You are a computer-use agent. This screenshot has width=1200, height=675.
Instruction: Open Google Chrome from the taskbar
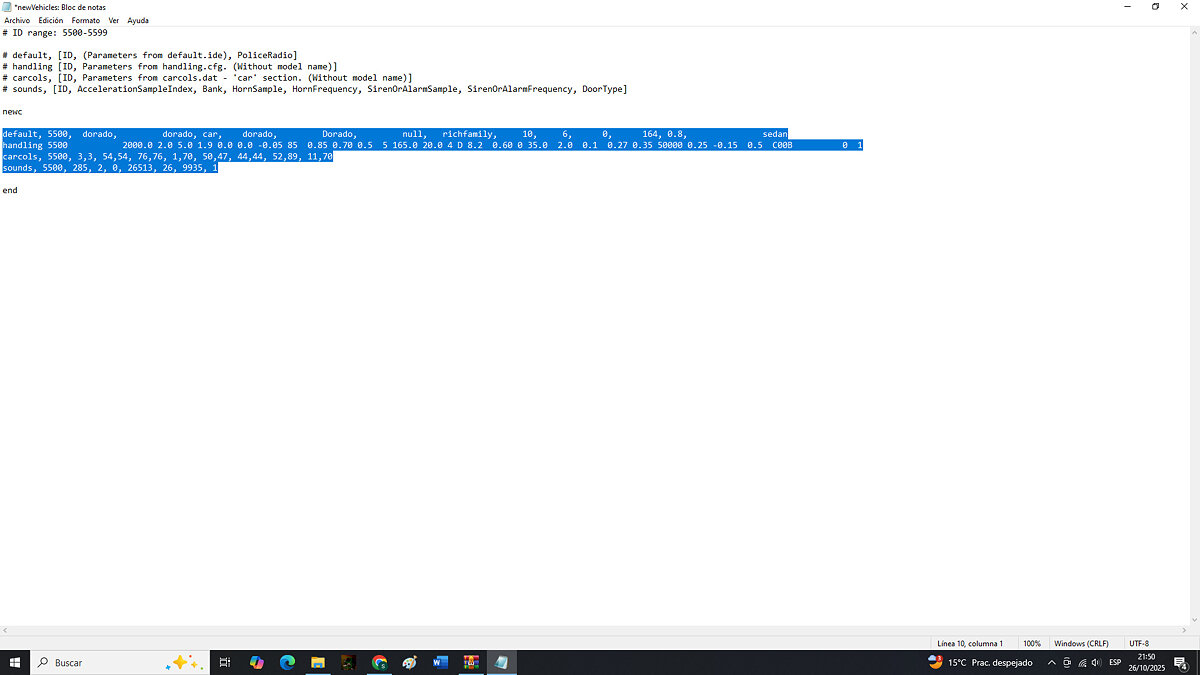(x=379, y=662)
